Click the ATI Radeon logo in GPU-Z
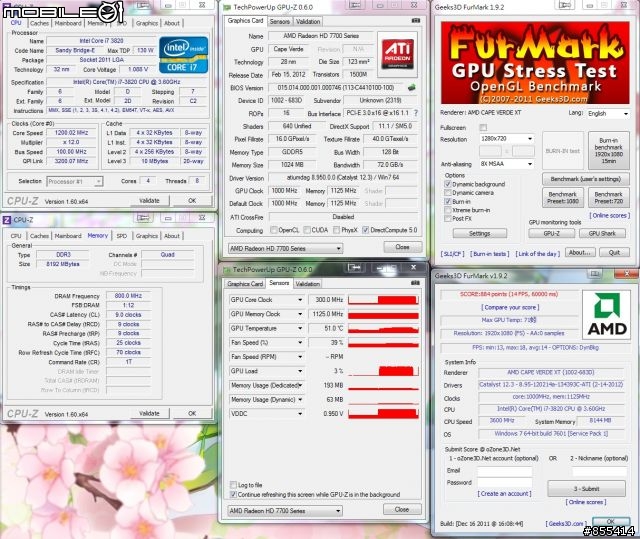 [398, 54]
